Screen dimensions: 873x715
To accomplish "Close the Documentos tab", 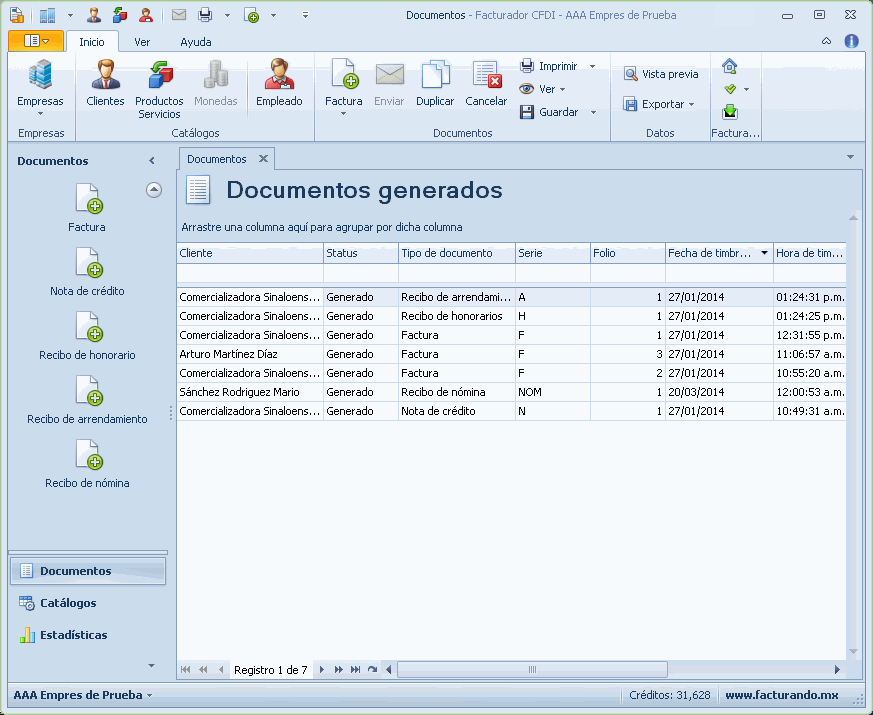I will click(263, 159).
